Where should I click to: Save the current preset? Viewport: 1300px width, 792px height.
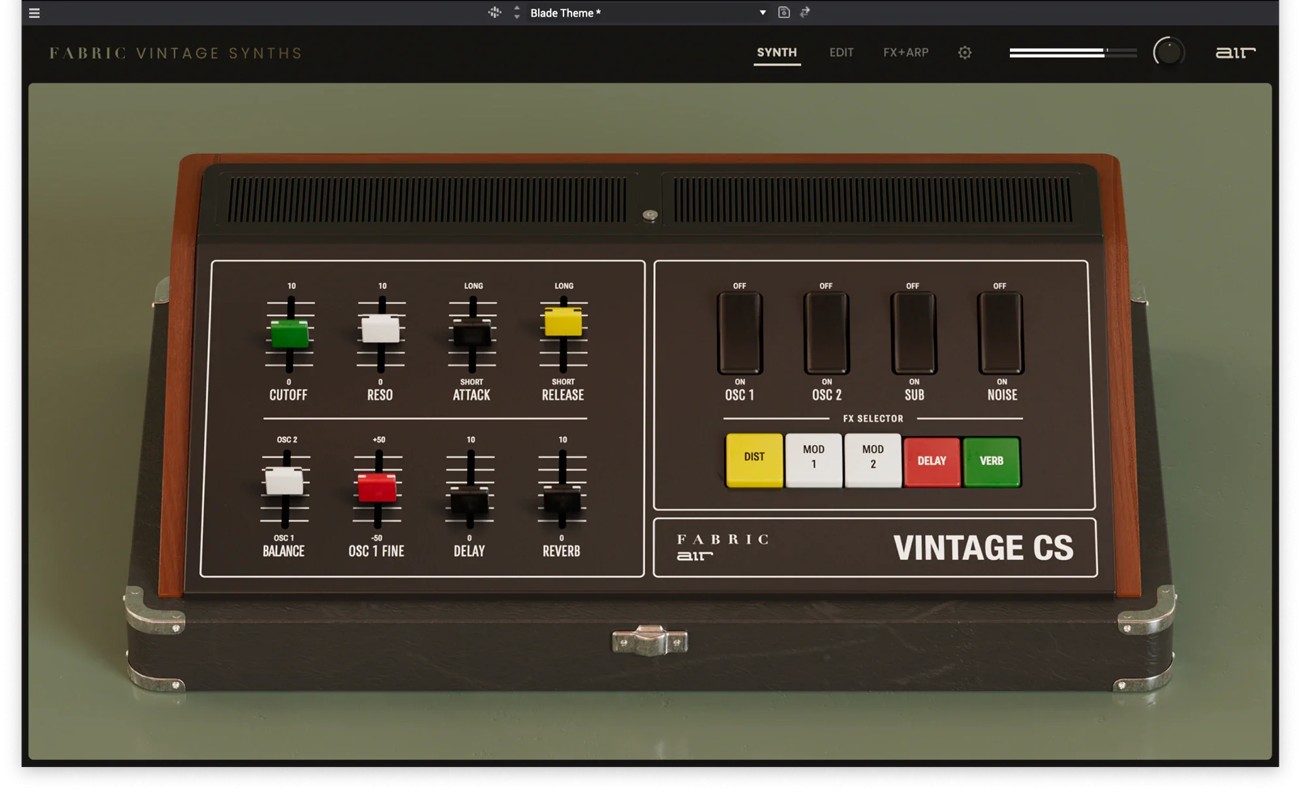[x=784, y=13]
